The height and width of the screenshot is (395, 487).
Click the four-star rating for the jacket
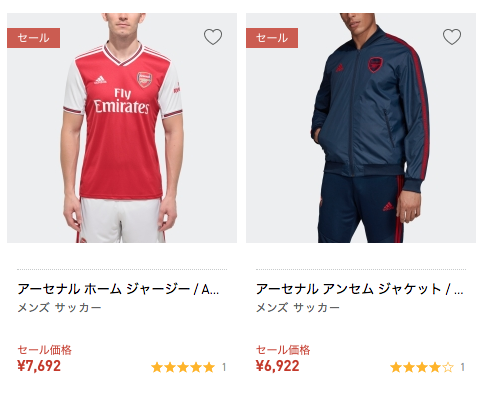coord(422,367)
